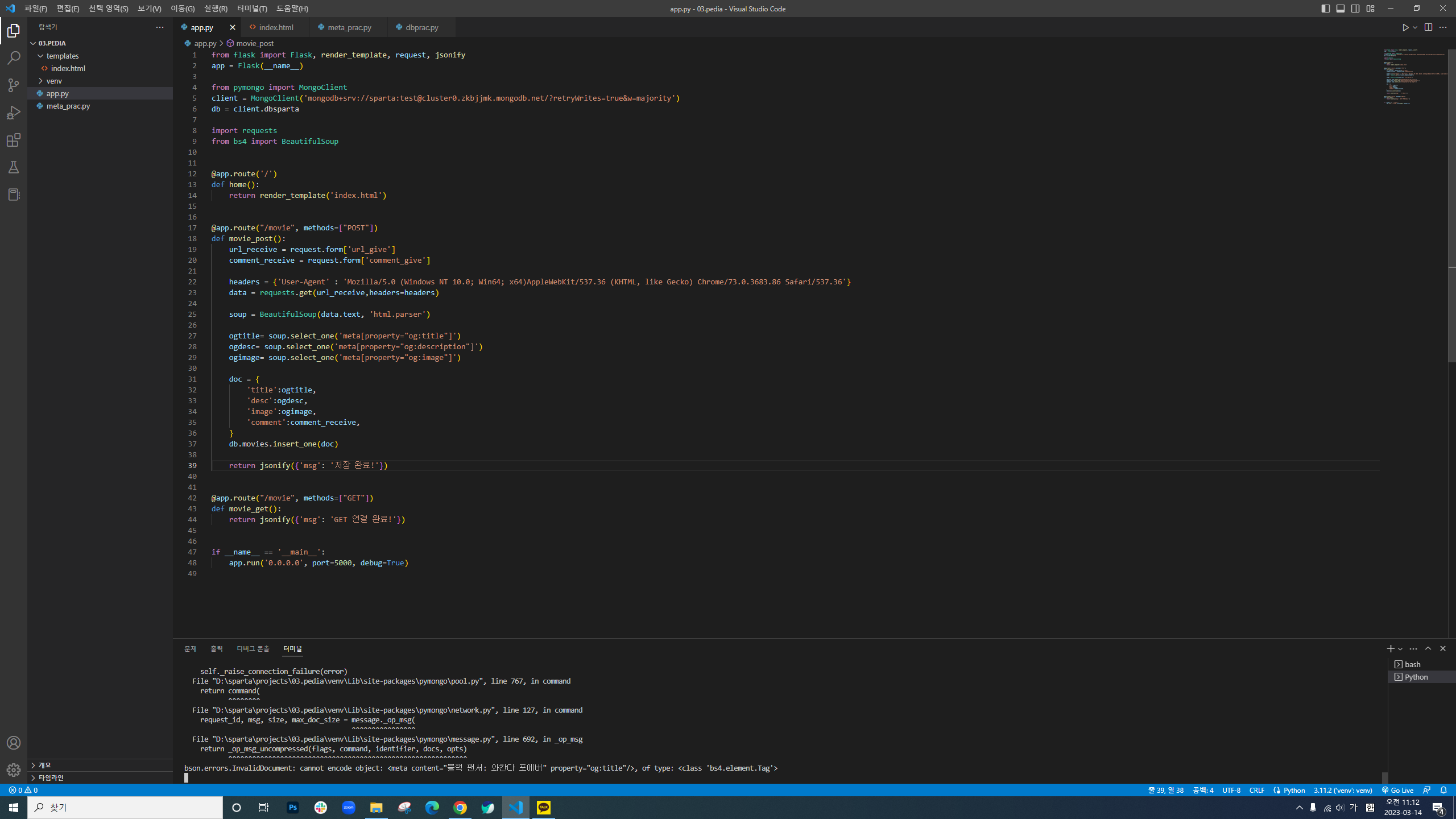Open Windows Start menu
1456x819 pixels.
click(14, 808)
